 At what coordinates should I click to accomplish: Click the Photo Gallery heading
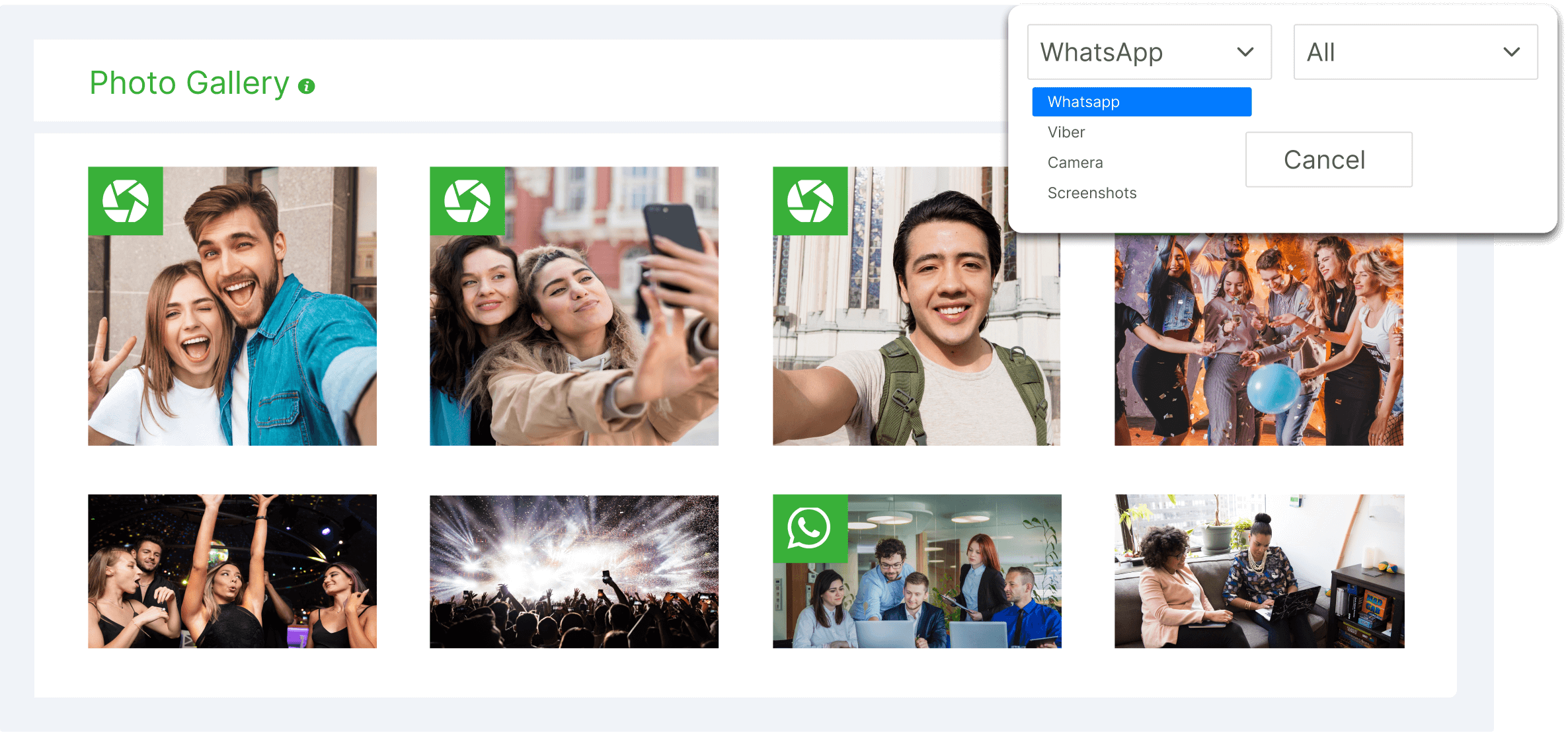pos(189,83)
